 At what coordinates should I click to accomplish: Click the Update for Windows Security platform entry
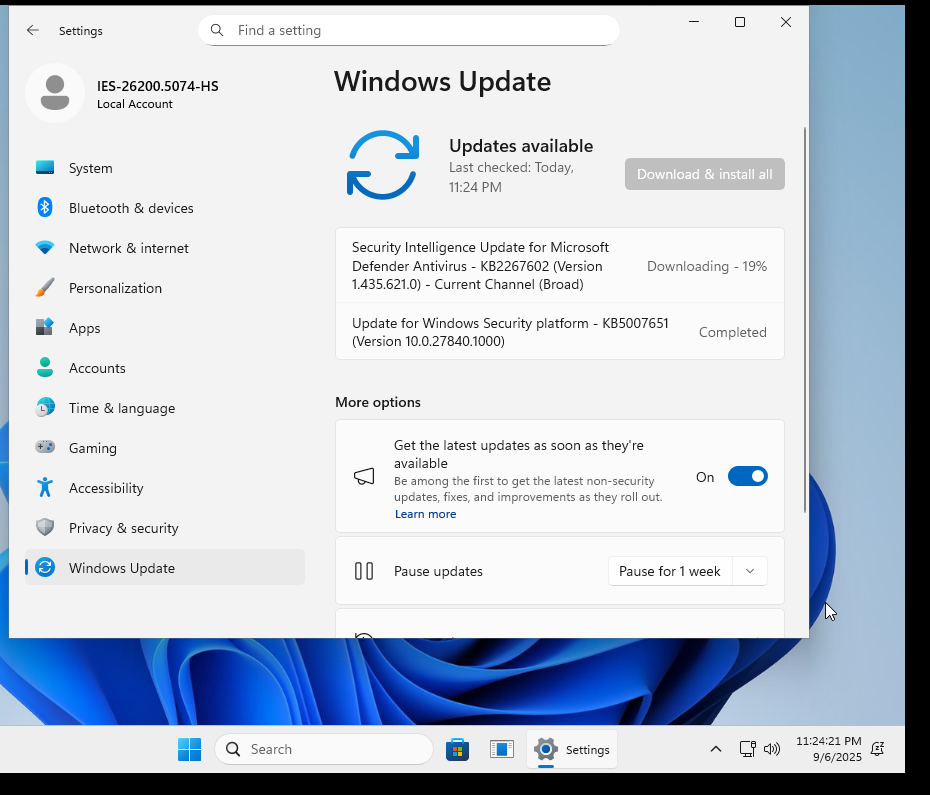560,332
